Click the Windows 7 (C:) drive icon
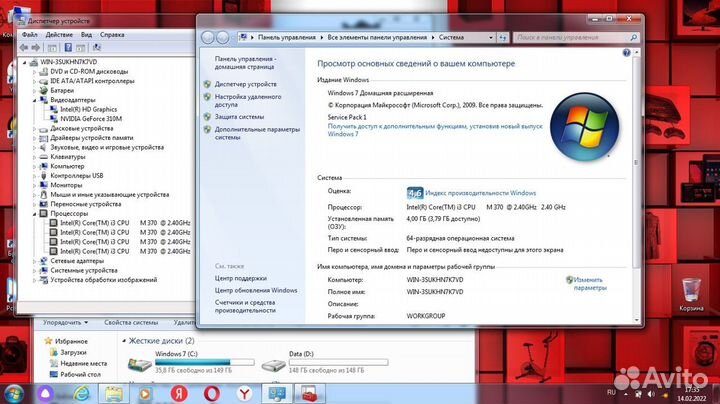This screenshot has width=720, height=404. point(140,365)
